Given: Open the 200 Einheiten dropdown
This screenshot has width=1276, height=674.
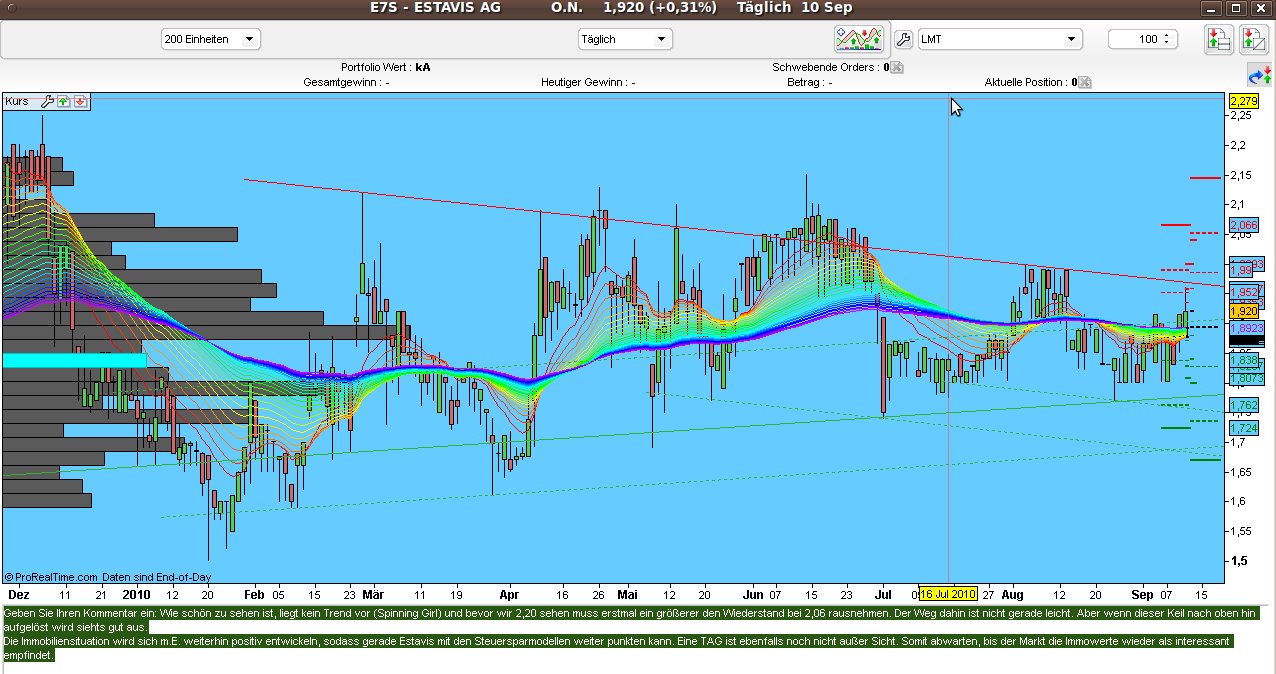Looking at the screenshot, I should coord(211,39).
